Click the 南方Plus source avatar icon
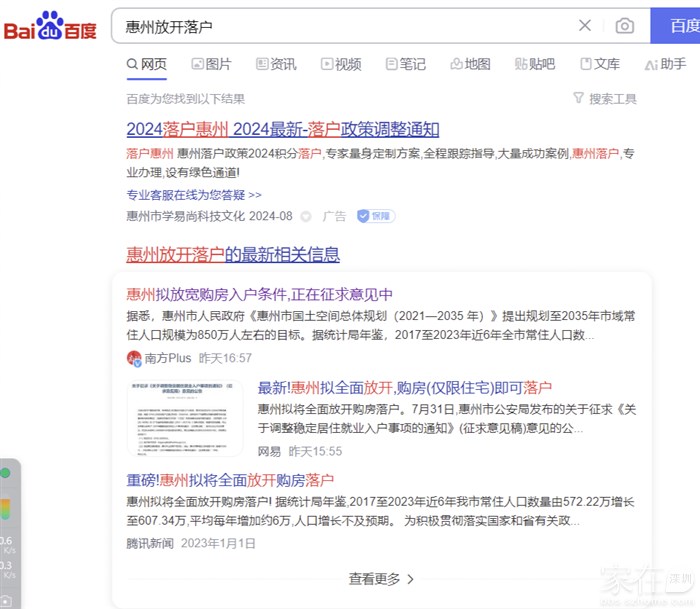Screen dimensions: 700x609 [x=134, y=358]
